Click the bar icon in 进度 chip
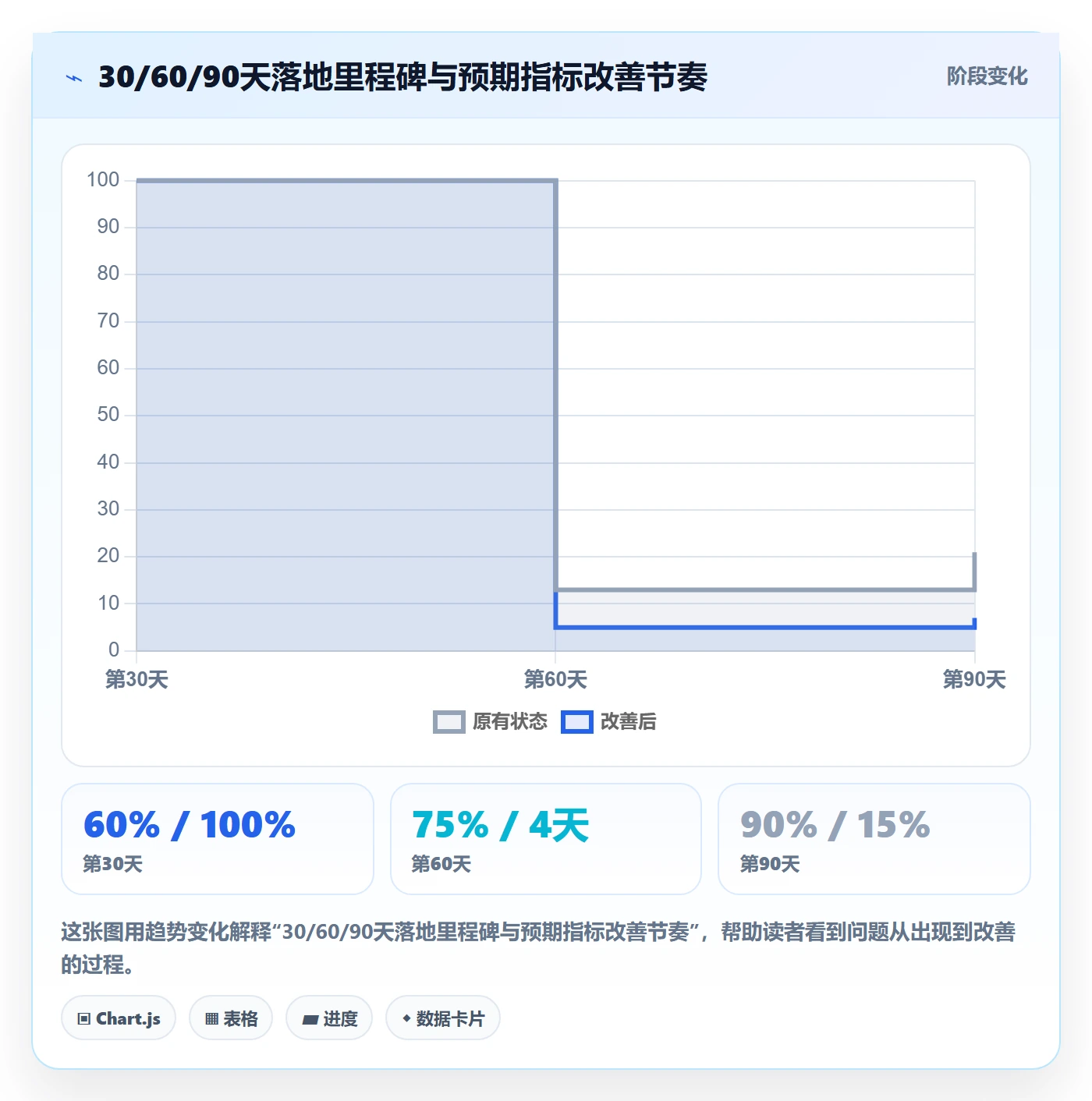Screen dimensions: 1092x1101 pos(310,1019)
